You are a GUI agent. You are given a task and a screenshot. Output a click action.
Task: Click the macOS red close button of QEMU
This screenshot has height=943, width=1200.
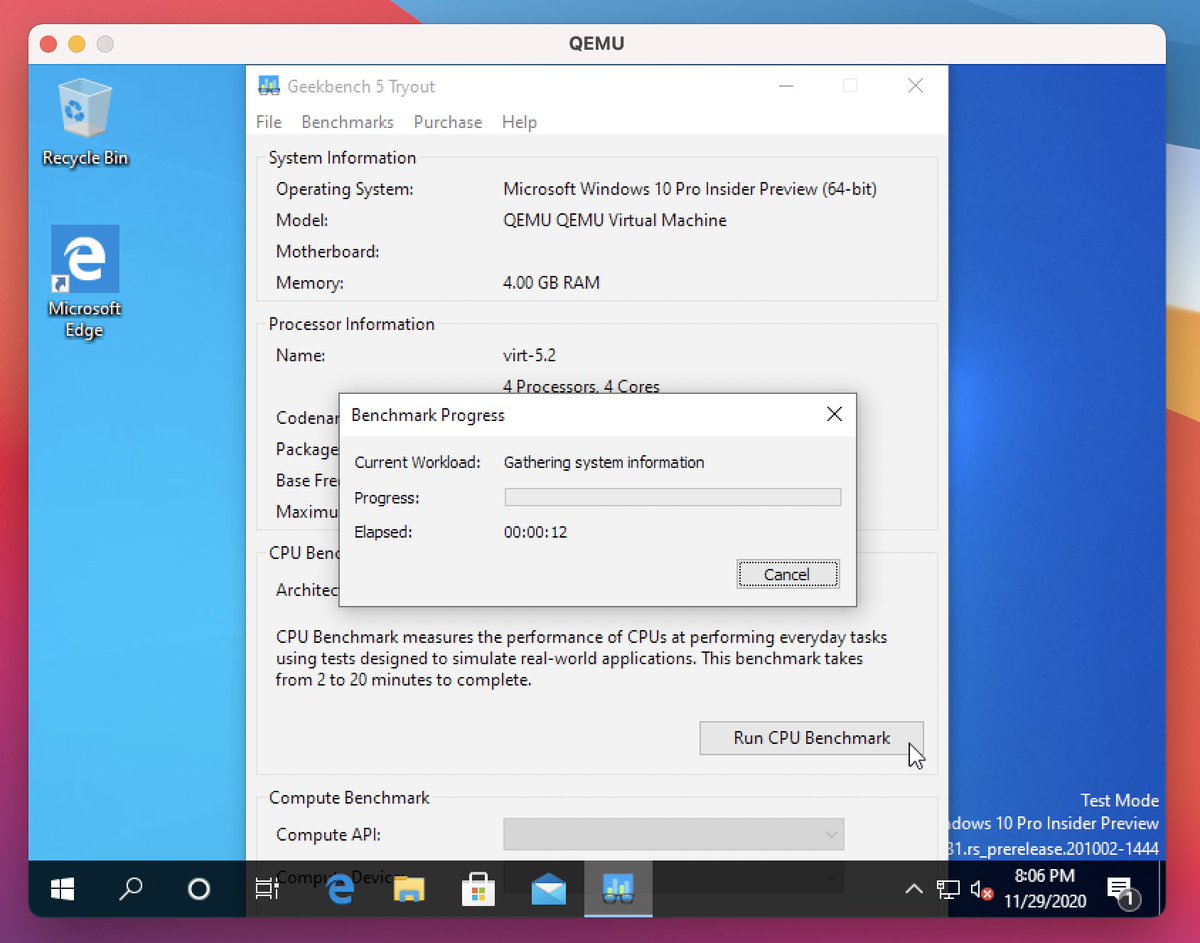[x=50, y=44]
